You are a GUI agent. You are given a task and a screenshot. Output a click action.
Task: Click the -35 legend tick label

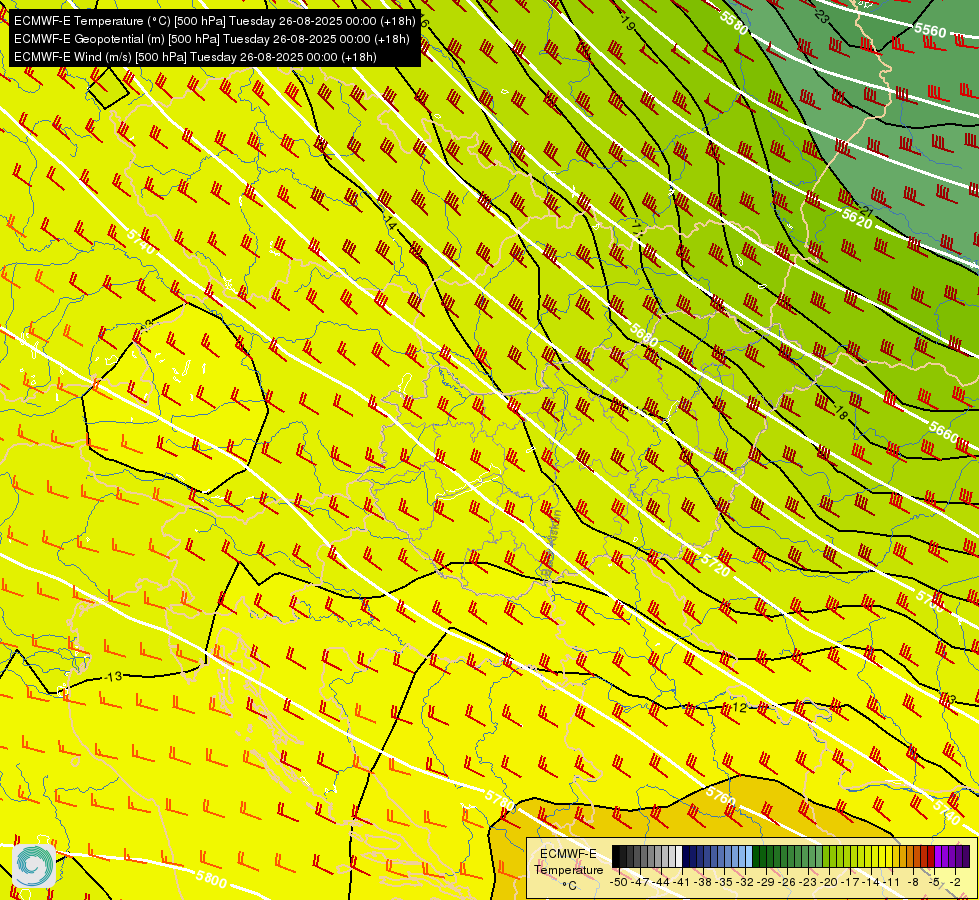point(725,882)
